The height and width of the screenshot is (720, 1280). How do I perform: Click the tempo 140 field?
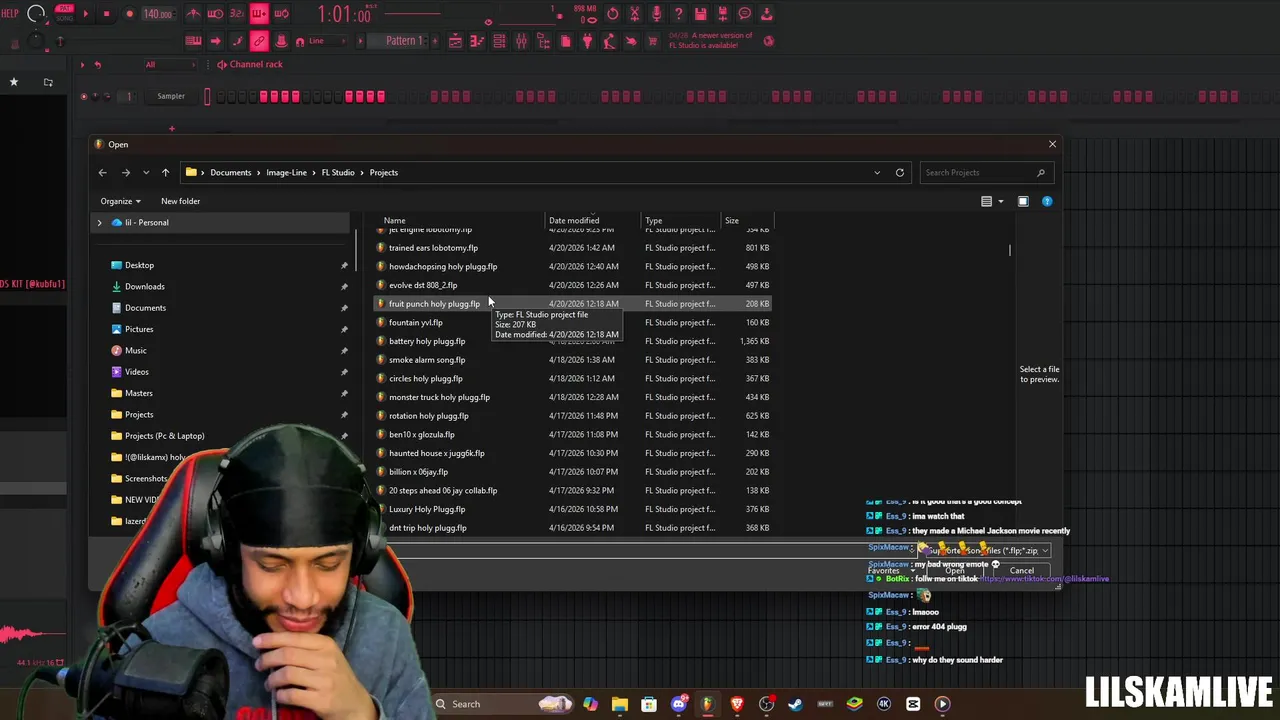[157, 14]
